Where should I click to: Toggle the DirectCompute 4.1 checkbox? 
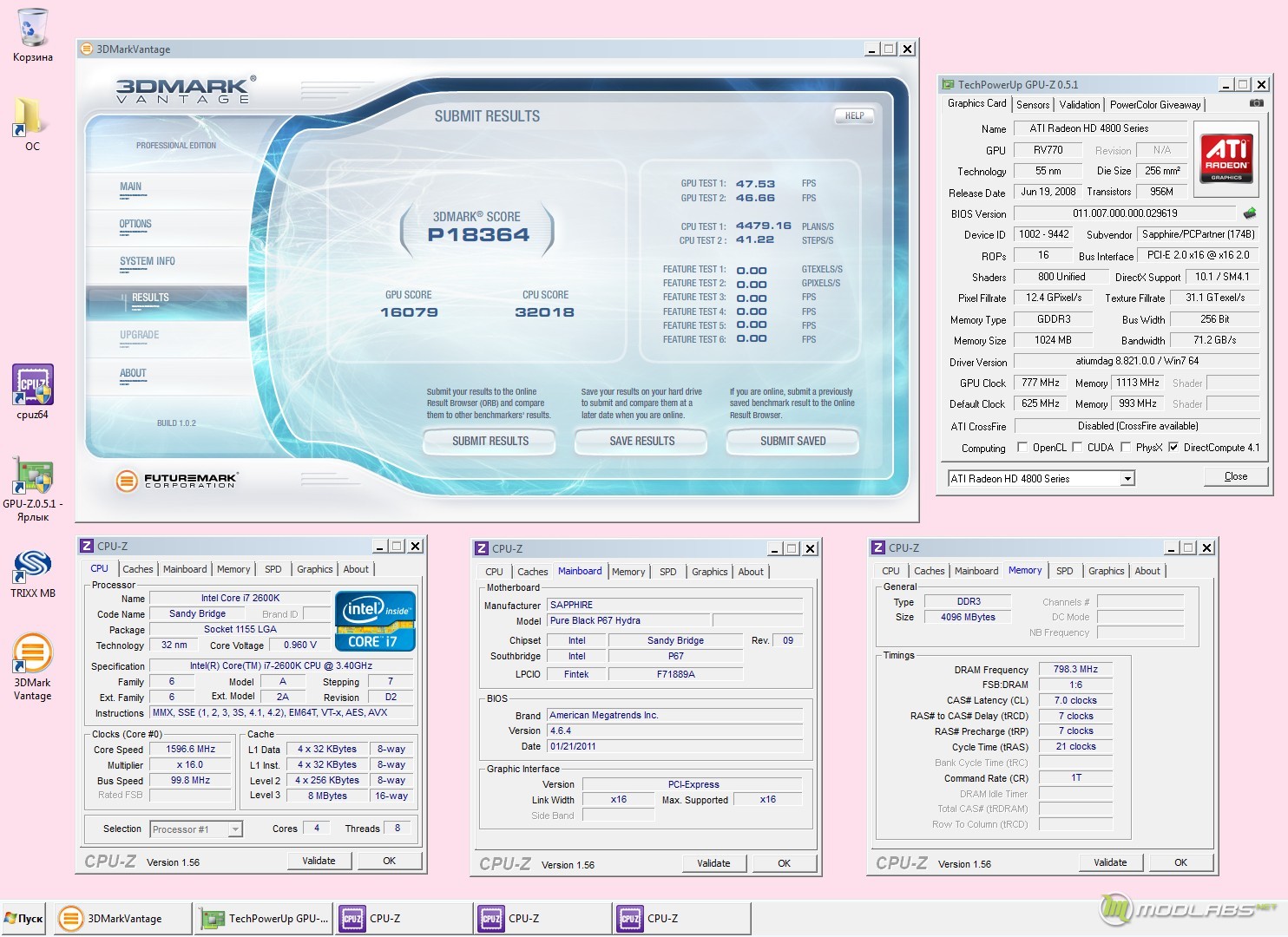pos(1173,448)
